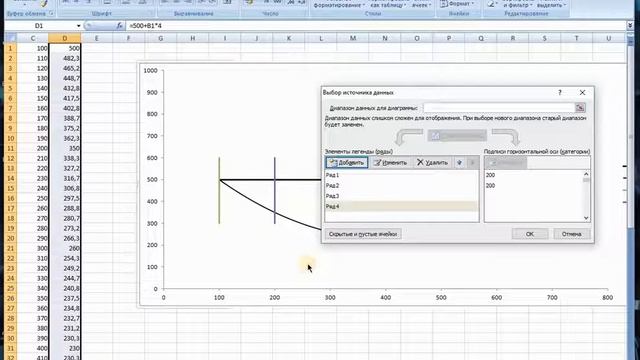Viewport: 640px width, 360px height.
Task: Open the Name Box dropdown arrow
Action: click(x=78, y=26)
